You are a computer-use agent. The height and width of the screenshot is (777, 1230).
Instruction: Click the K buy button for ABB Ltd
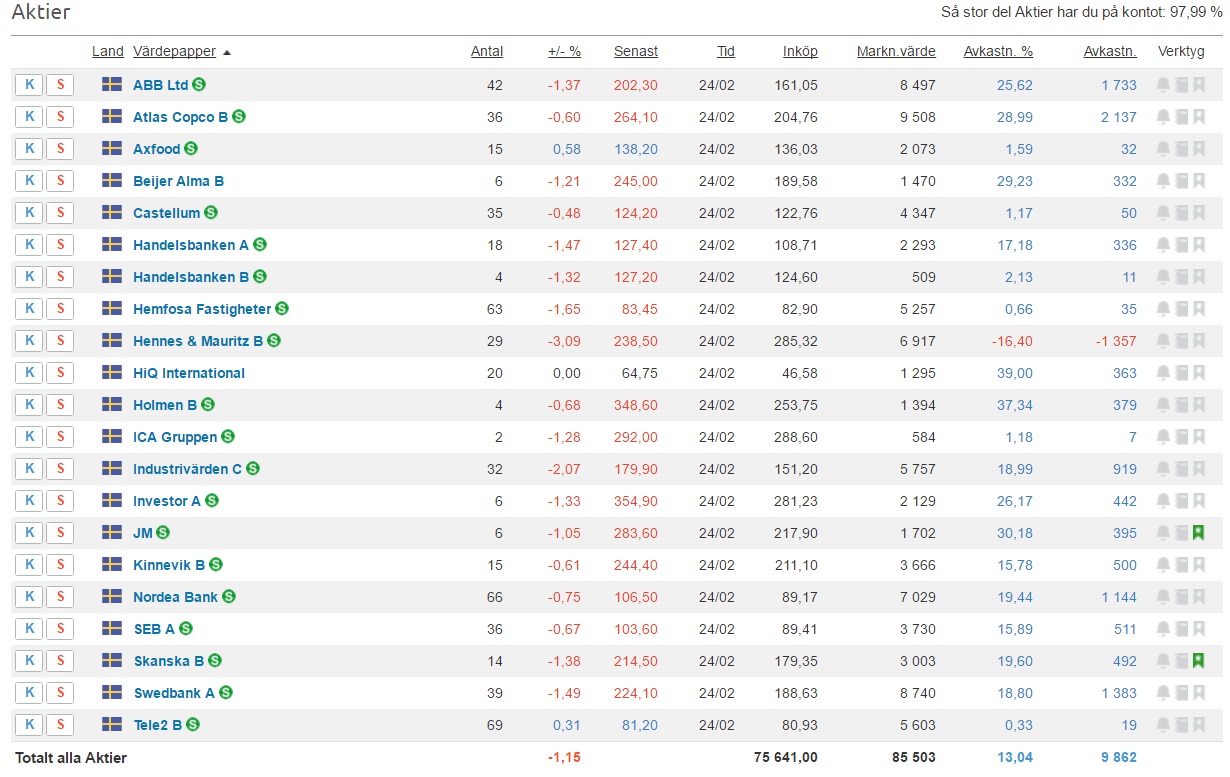click(29, 85)
